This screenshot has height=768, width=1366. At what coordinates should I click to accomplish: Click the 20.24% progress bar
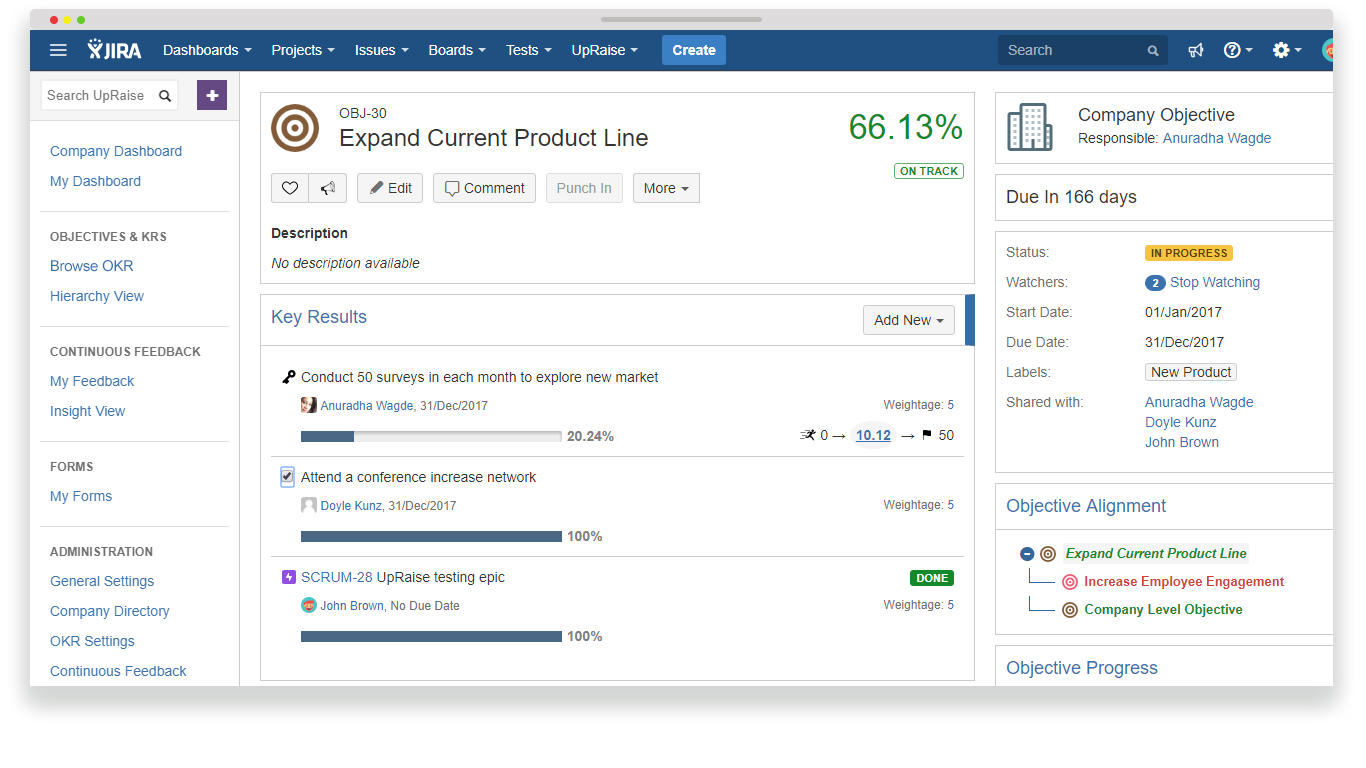[430, 436]
